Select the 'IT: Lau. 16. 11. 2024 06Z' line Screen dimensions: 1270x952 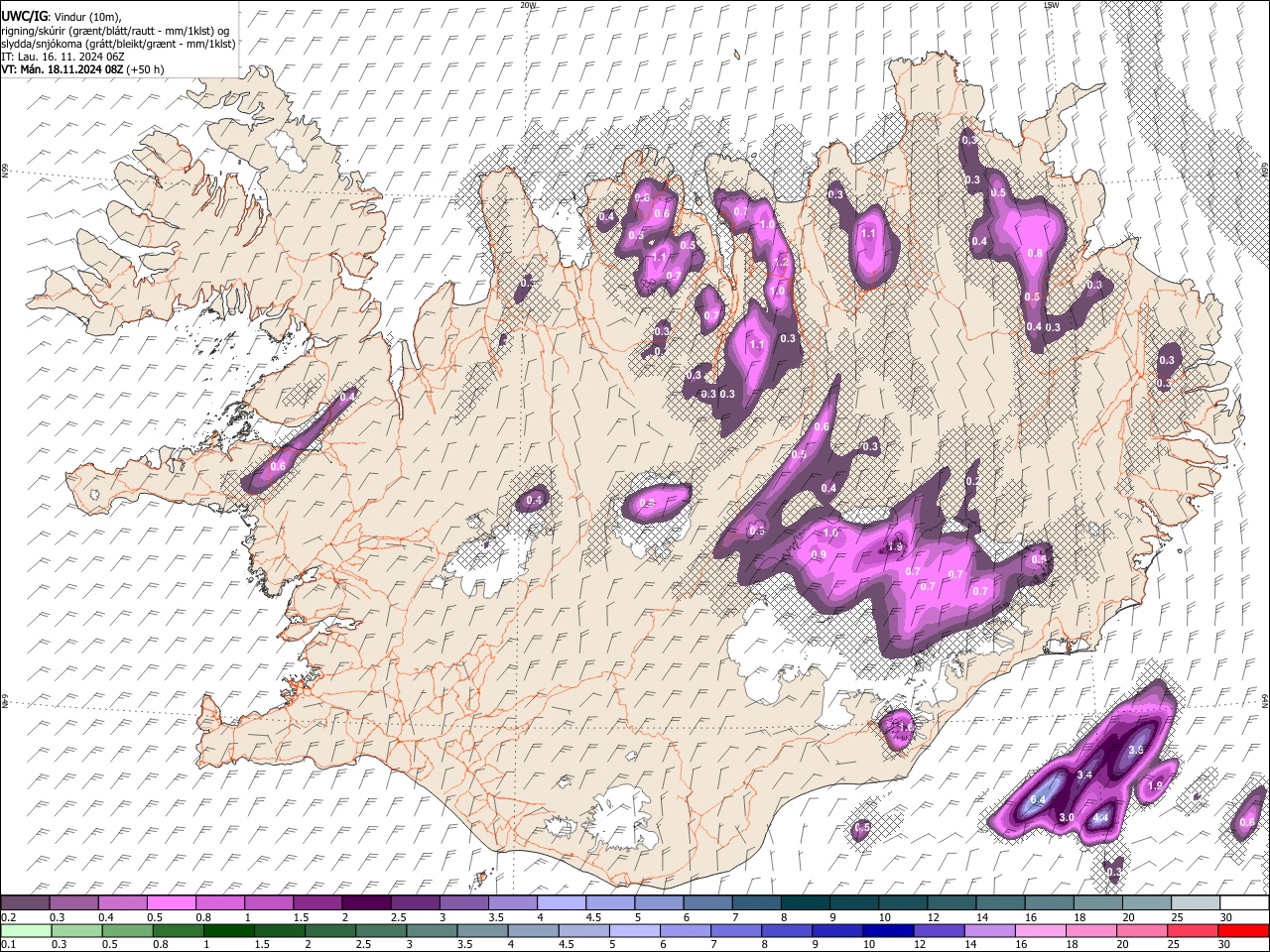[63, 57]
